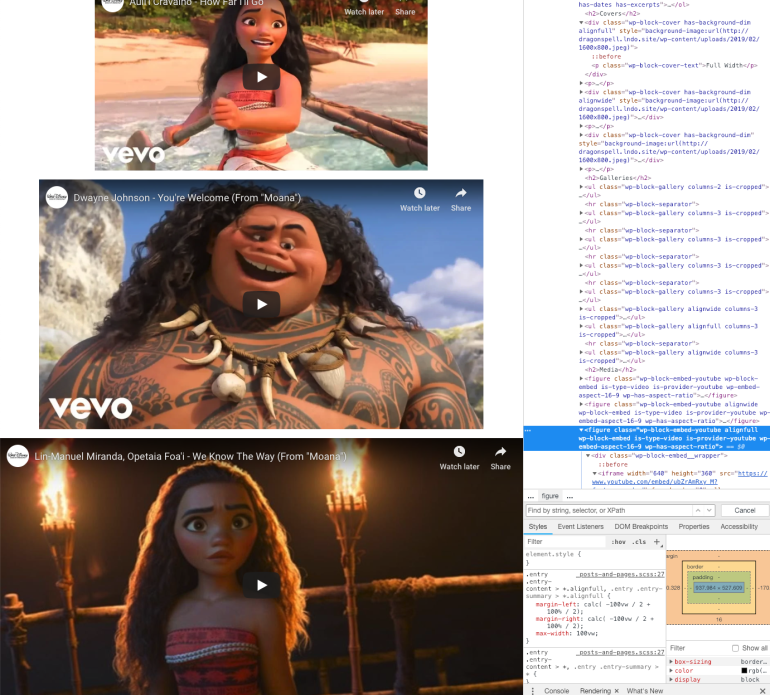Switch to the Styles tab
Screen dimensions: 770x695
click(x=538, y=526)
